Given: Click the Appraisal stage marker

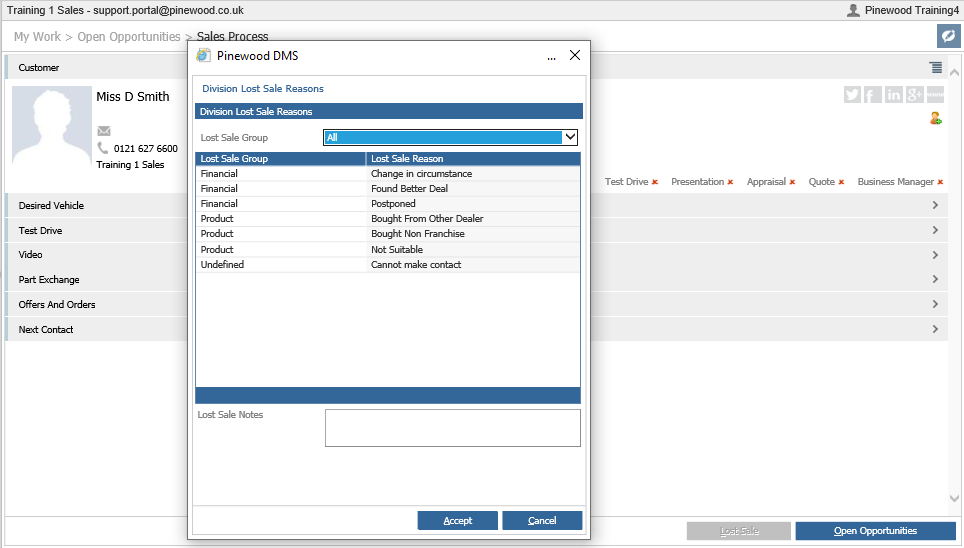Looking at the screenshot, I should (x=771, y=181).
